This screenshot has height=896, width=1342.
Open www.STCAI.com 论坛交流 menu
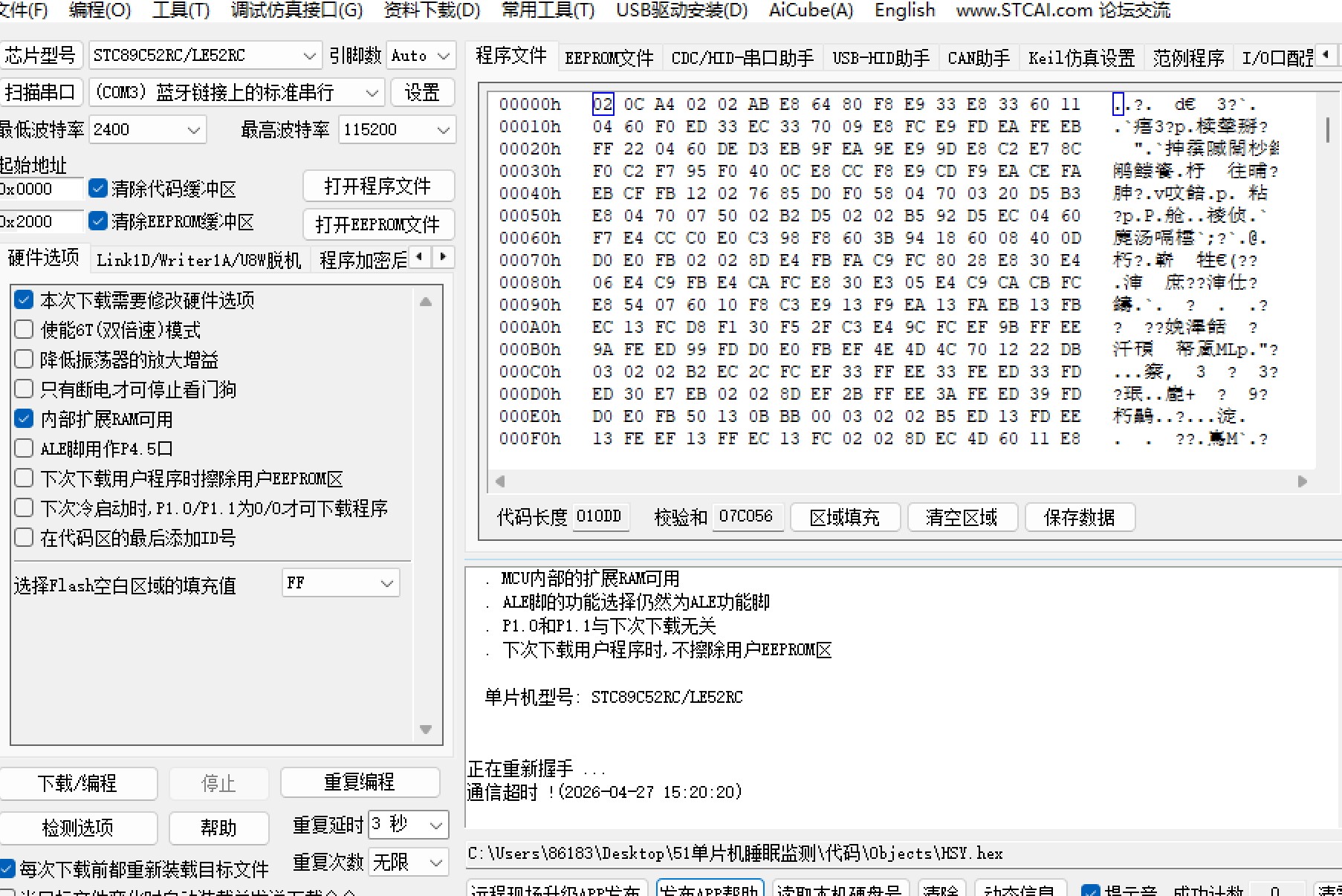[x=1063, y=10]
